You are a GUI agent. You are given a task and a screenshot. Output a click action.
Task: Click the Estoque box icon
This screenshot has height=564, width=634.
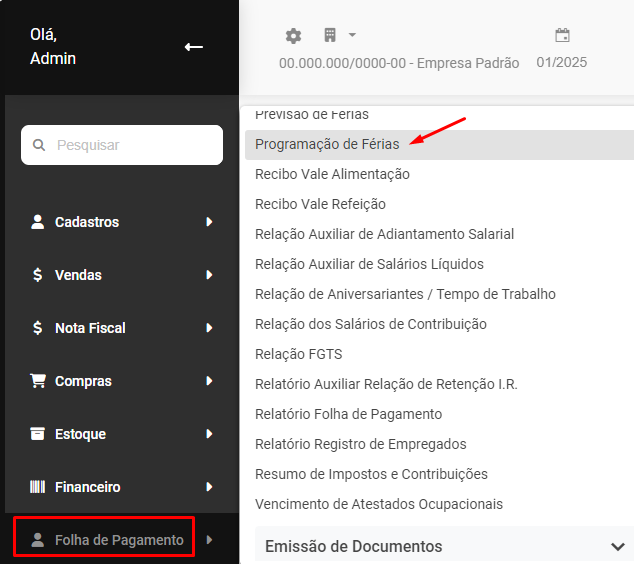click(x=38, y=434)
